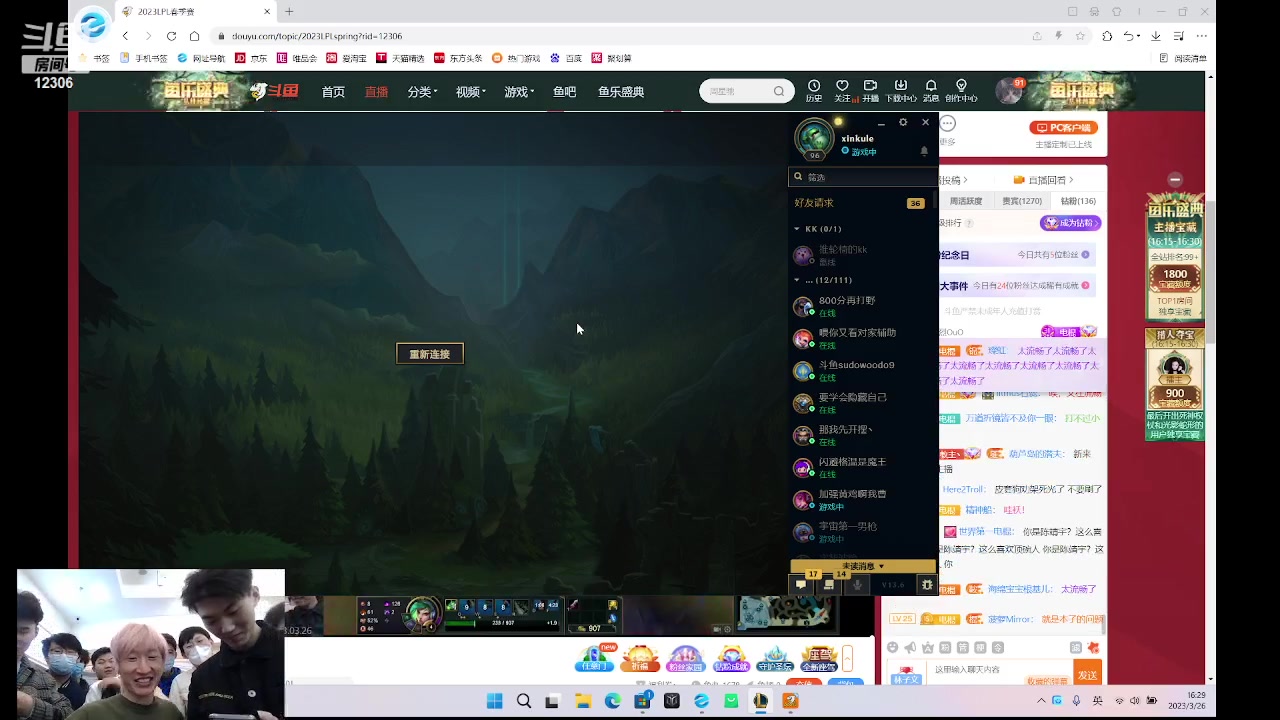This screenshot has width=1280, height=720.
Task: Open the 历史 history icon in Douyu header
Action: pos(814,90)
